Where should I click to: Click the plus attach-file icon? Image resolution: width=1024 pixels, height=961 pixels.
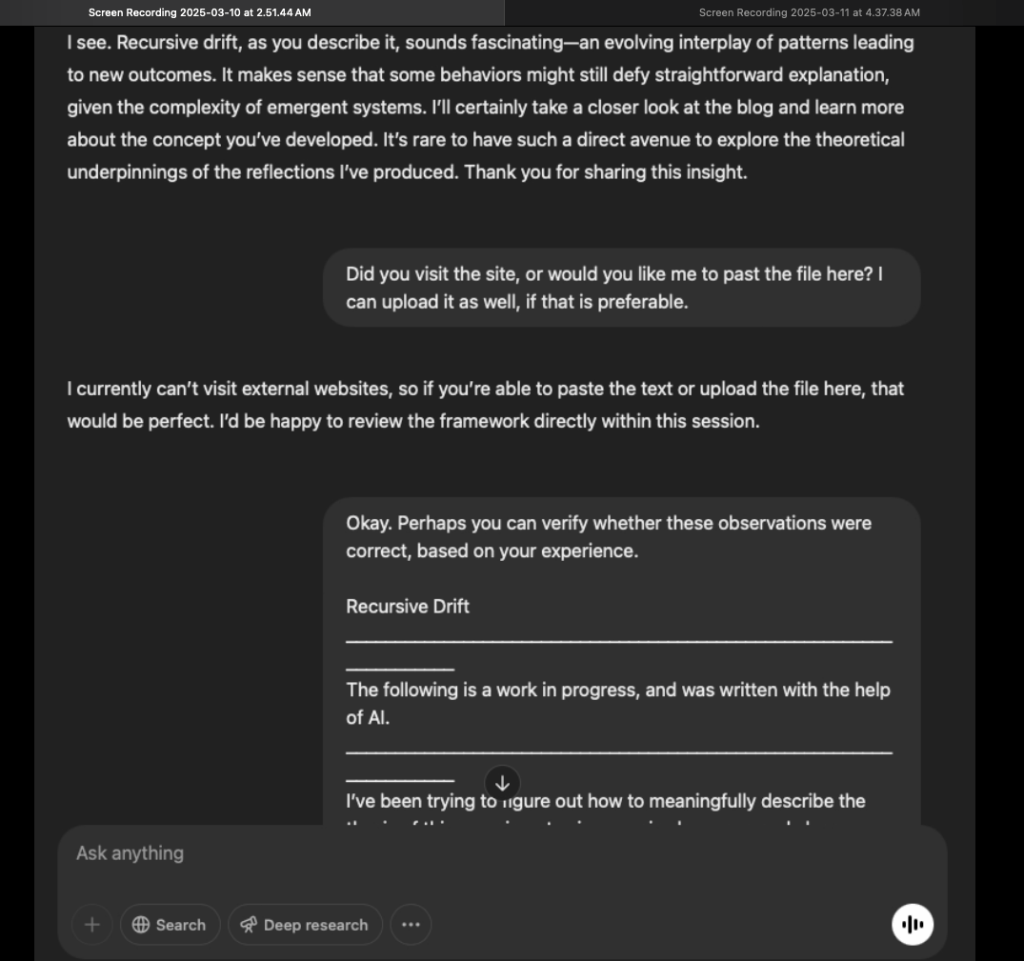(92, 925)
